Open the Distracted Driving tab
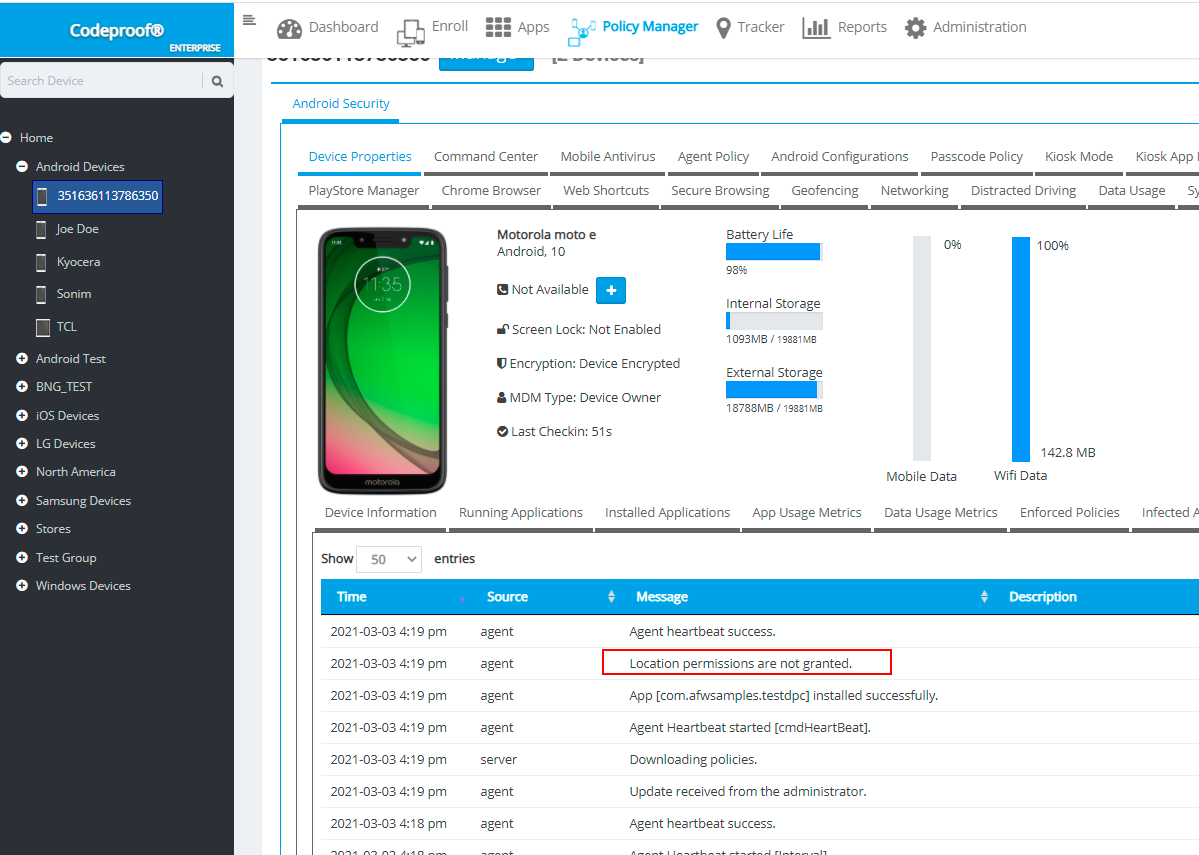Viewport: 1199px width, 855px height. [1023, 191]
